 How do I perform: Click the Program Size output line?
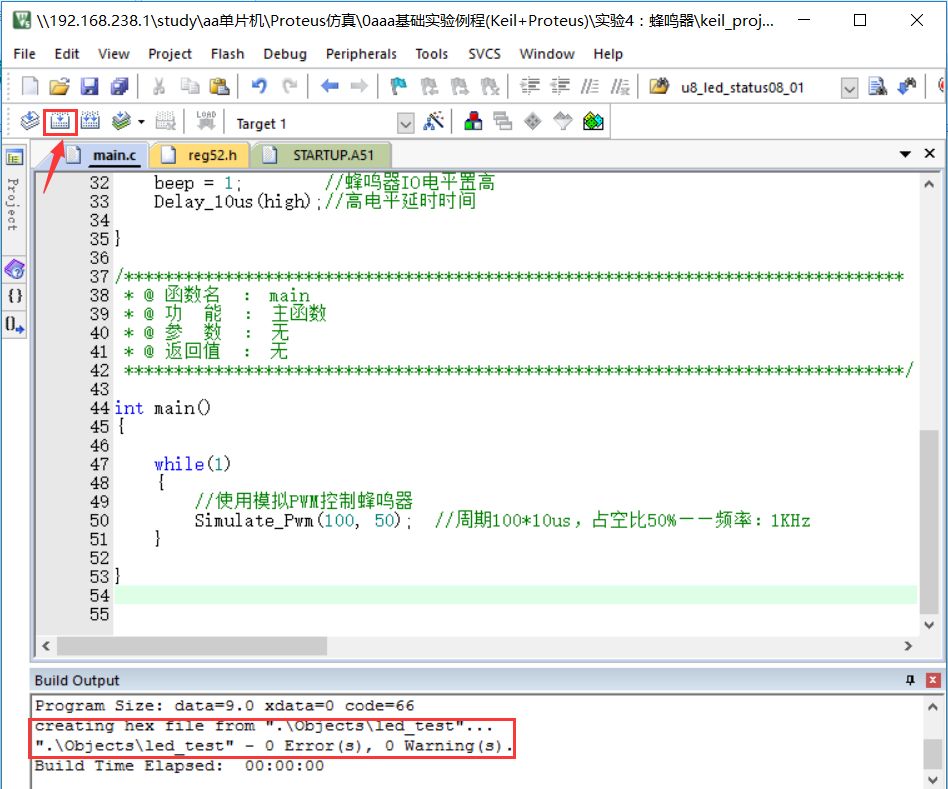pos(224,706)
